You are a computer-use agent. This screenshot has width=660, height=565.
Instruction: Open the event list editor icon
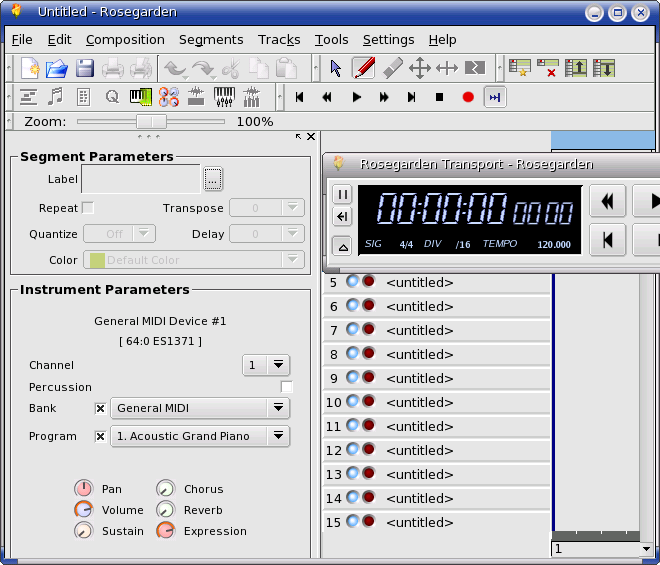(83, 97)
